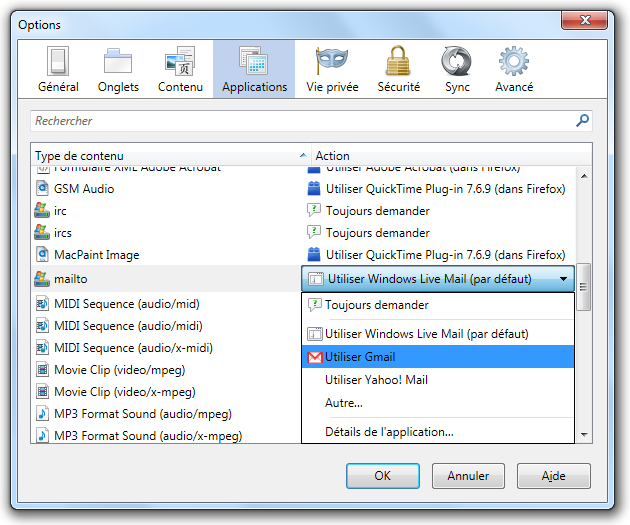Click QuickTime plugin icon for GSM Audio
This screenshot has width=630, height=525.
(314, 188)
